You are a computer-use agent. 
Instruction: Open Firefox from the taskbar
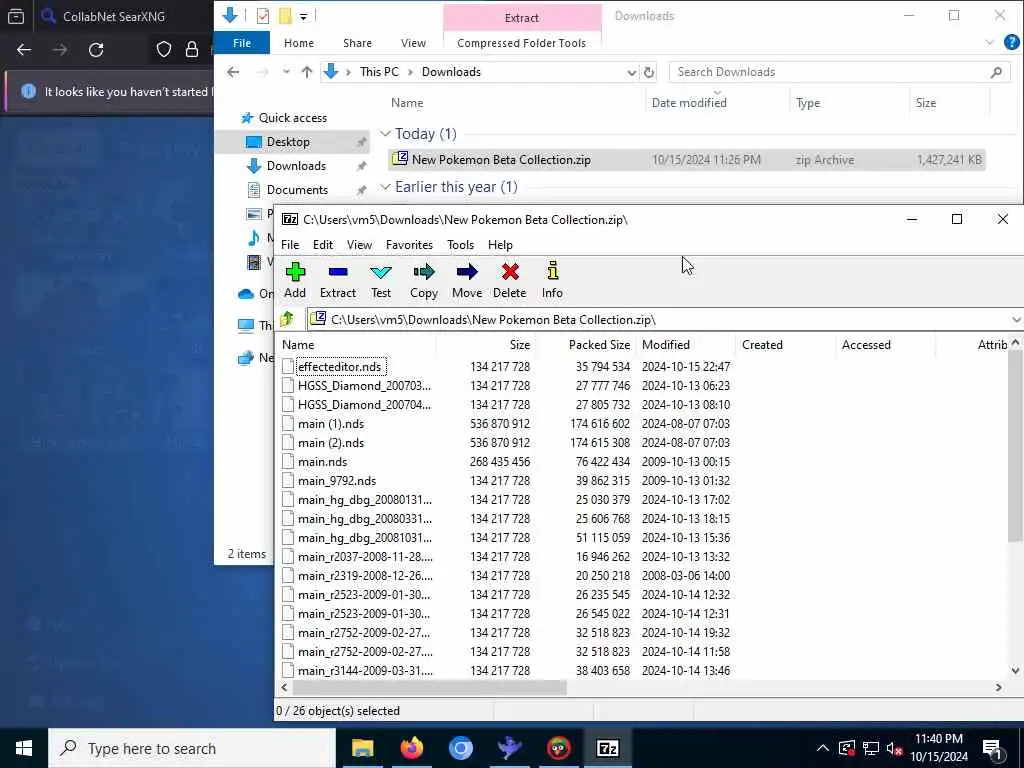click(411, 748)
